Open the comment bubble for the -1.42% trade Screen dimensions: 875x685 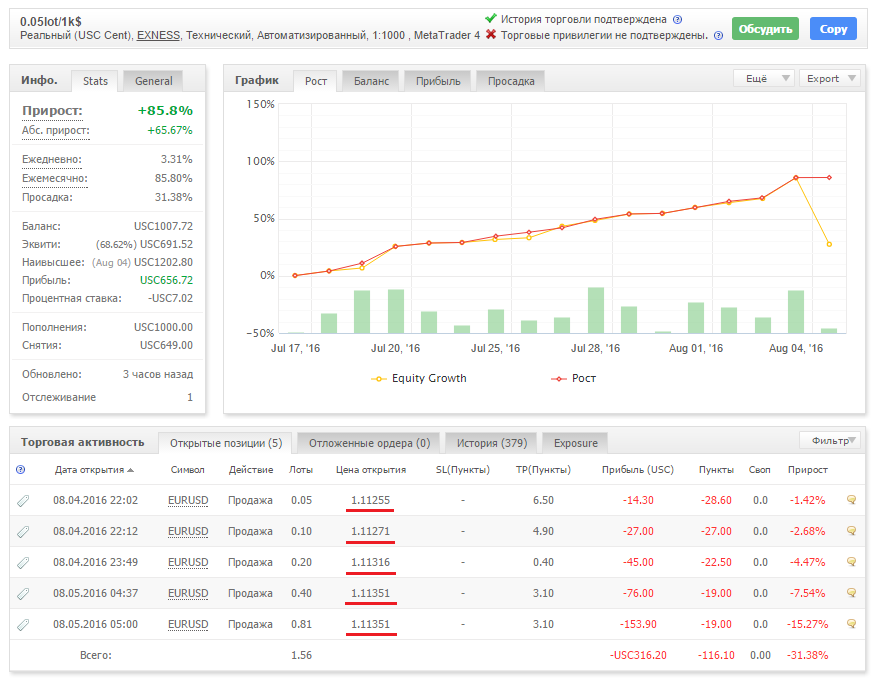click(x=852, y=500)
